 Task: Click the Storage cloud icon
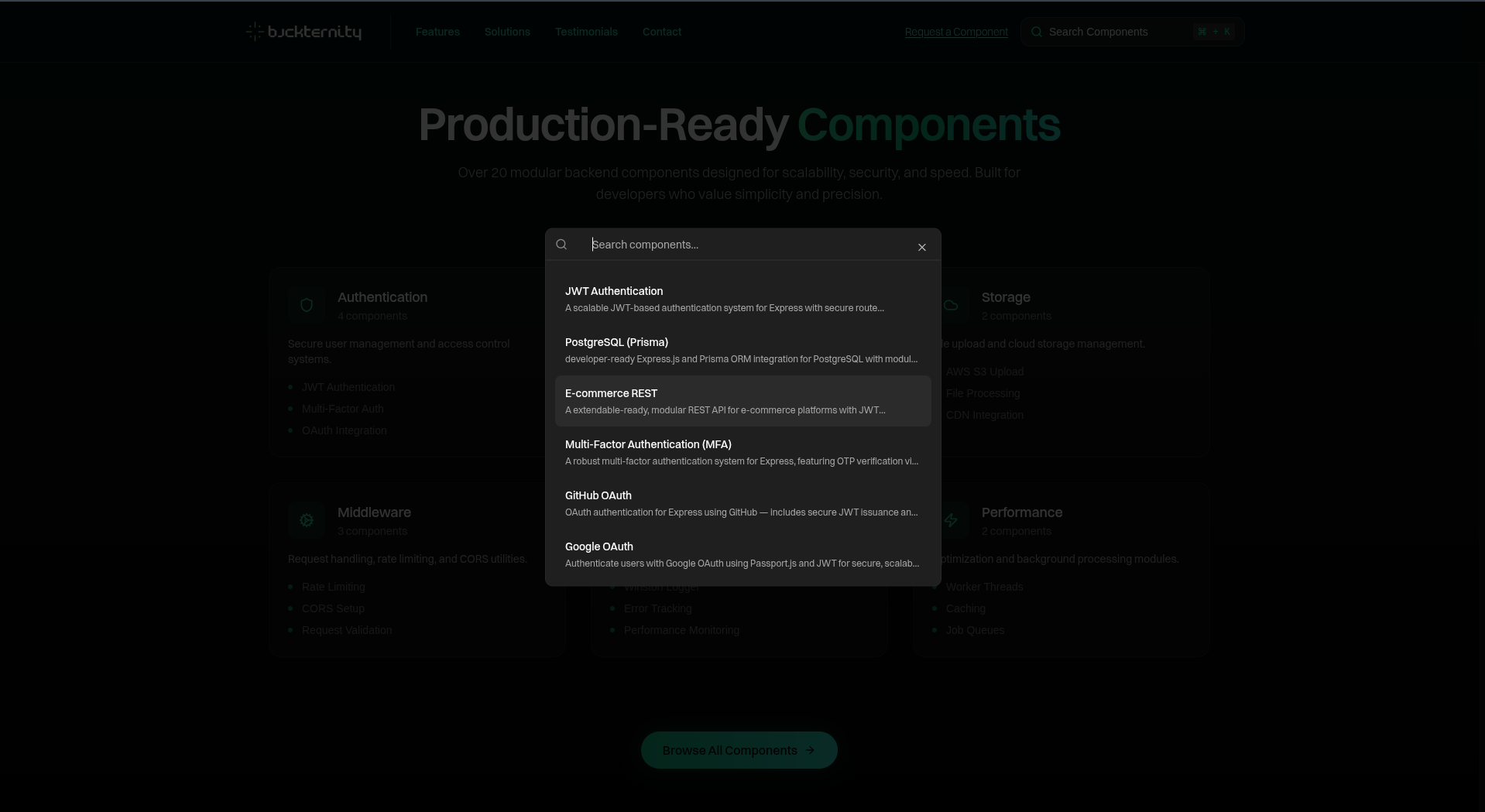pos(951,305)
